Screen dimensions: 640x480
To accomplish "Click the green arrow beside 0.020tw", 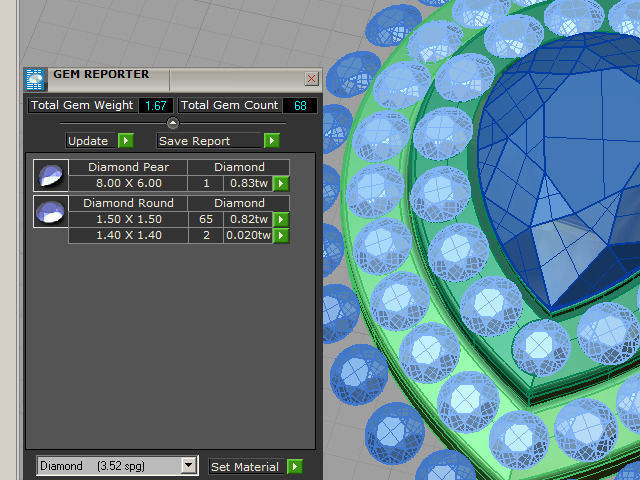I will [281, 235].
